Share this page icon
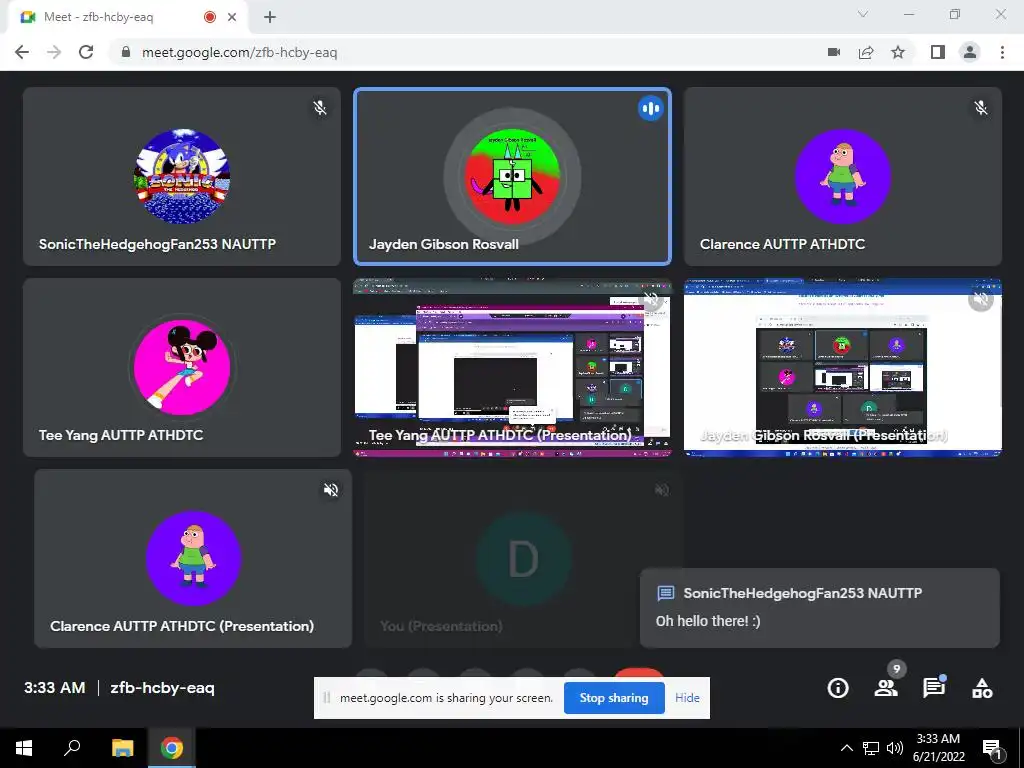This screenshot has height=768, width=1024. [866, 52]
